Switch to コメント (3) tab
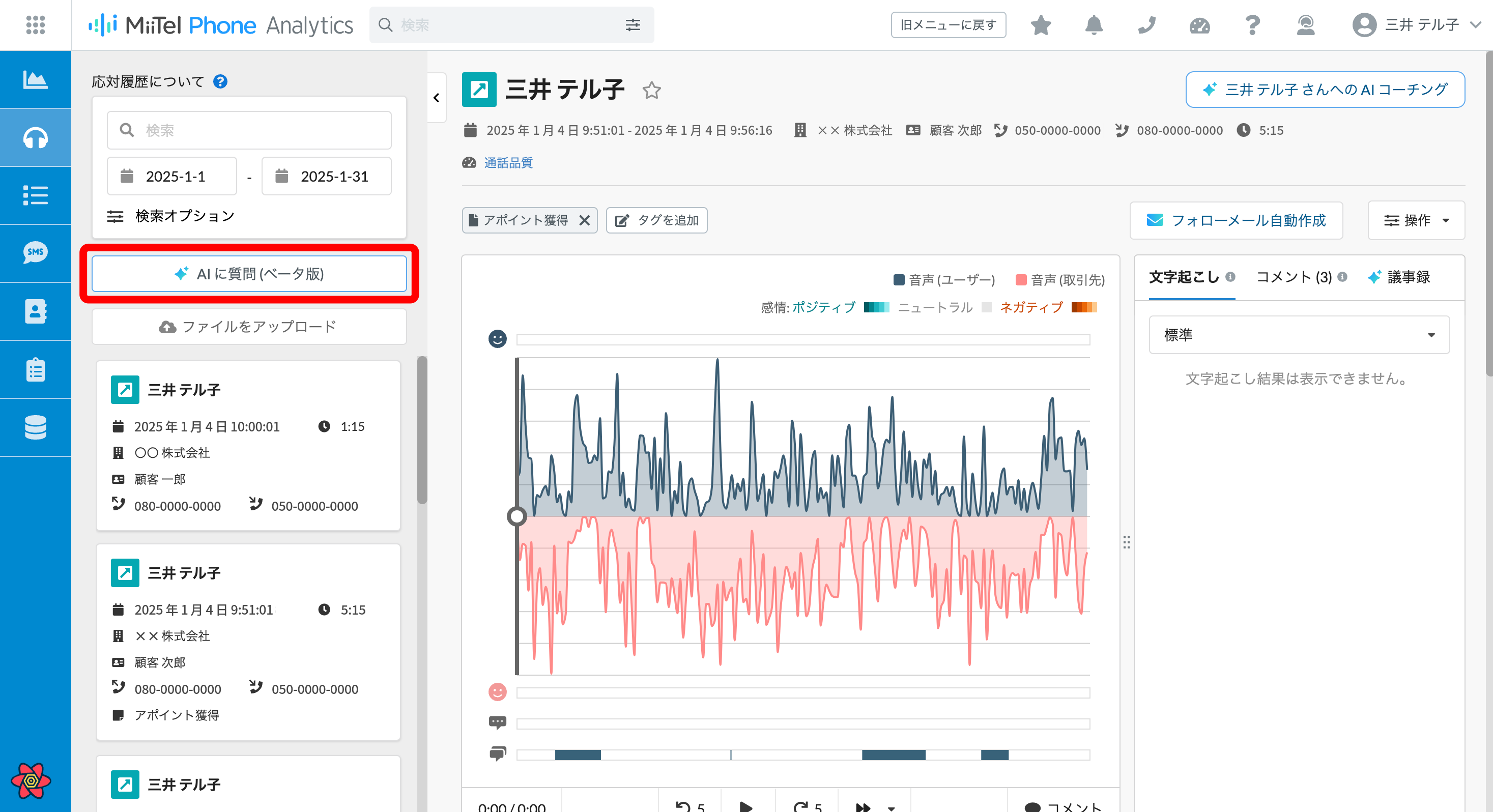The image size is (1493, 812). (1294, 277)
